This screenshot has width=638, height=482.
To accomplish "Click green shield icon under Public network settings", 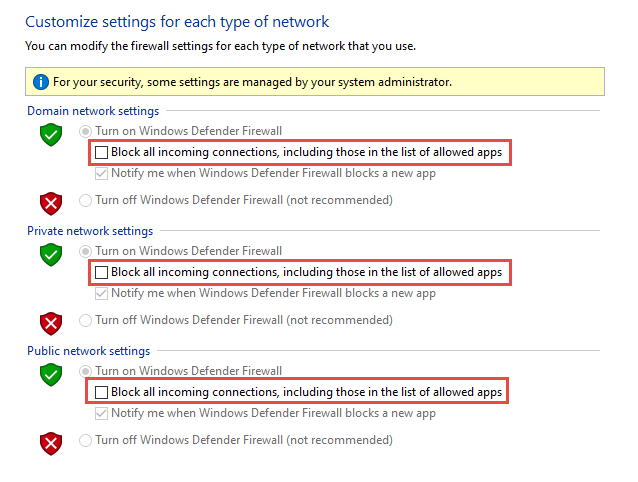I will (50, 375).
